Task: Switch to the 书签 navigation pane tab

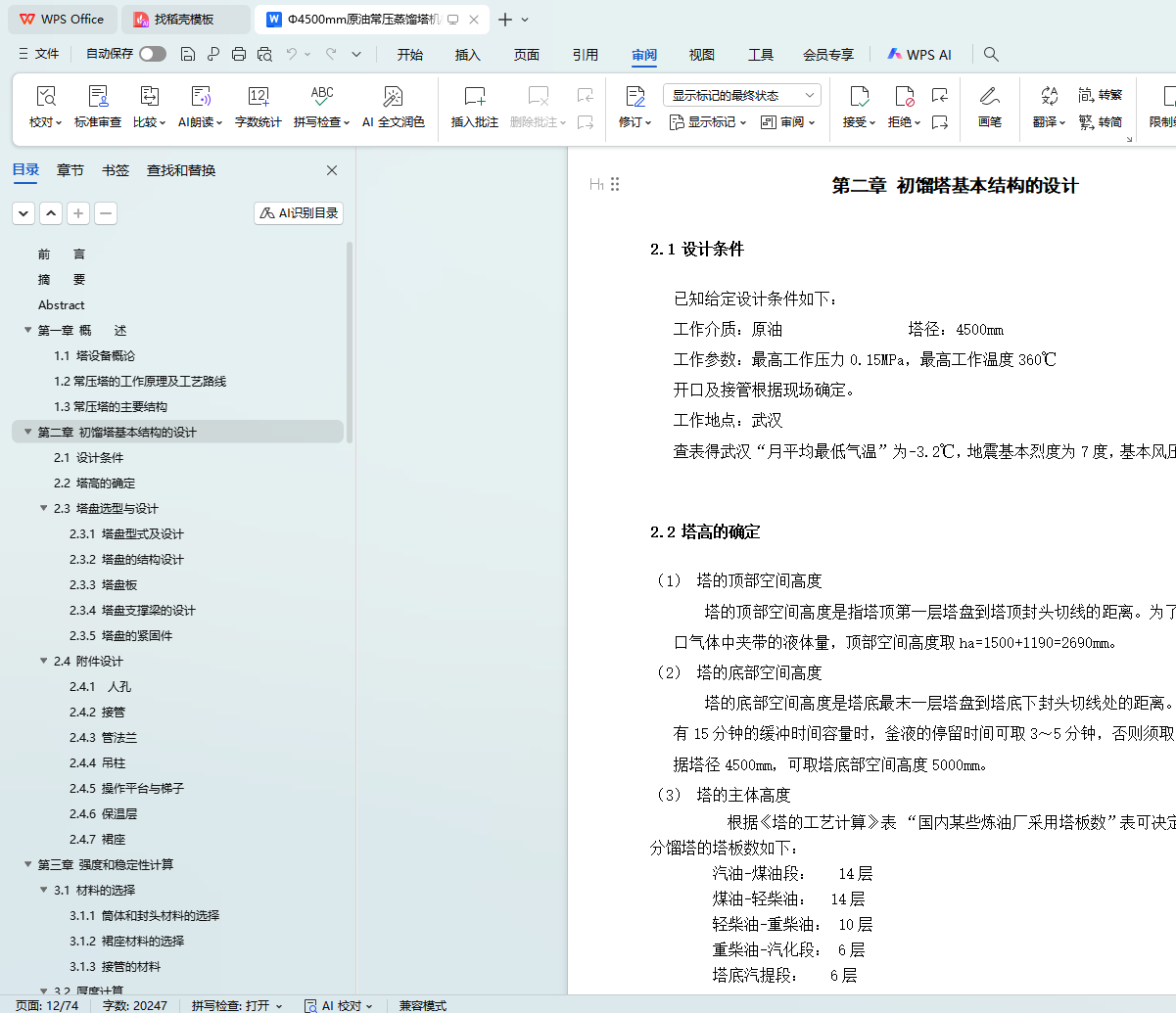Action: point(115,170)
